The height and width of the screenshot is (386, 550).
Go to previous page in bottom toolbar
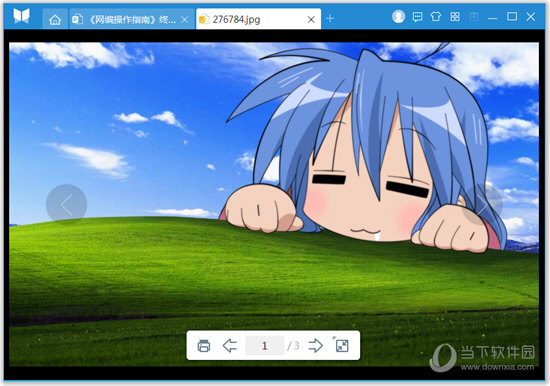click(x=230, y=346)
